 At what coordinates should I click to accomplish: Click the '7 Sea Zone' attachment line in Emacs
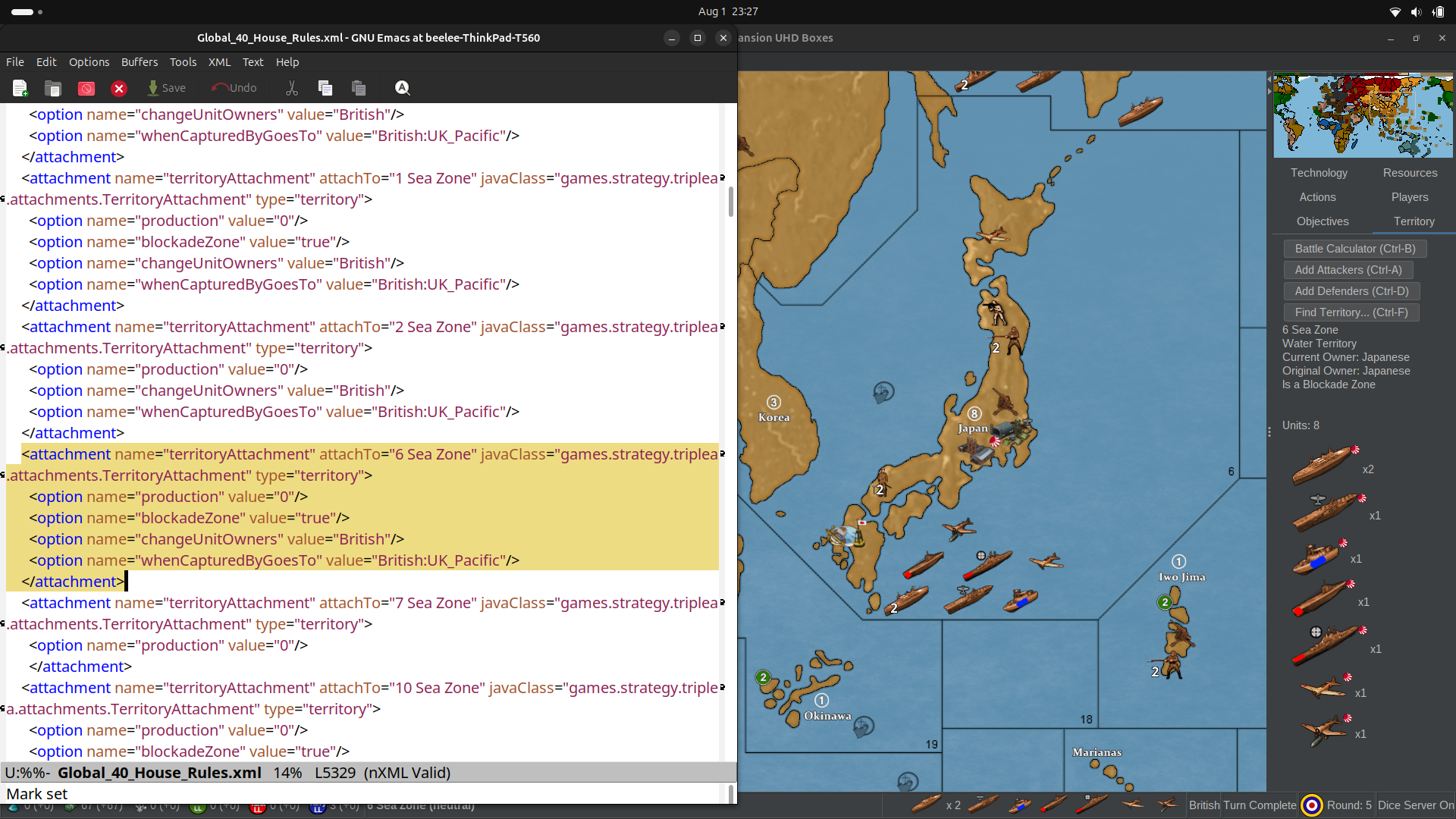tap(369, 603)
